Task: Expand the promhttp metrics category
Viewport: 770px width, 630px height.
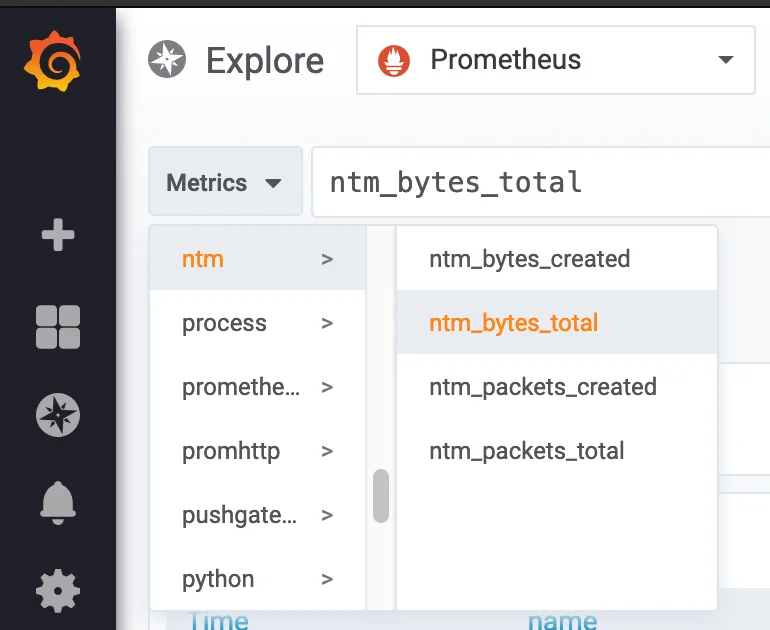Action: [257, 451]
